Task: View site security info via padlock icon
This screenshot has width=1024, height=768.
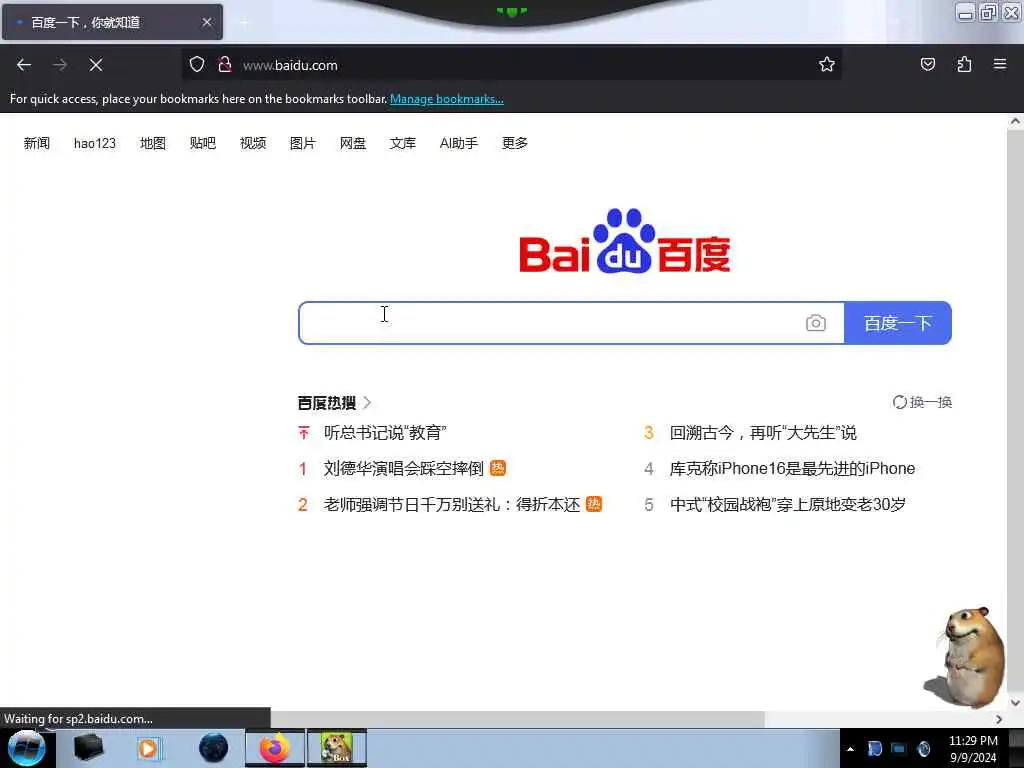Action: click(x=225, y=64)
